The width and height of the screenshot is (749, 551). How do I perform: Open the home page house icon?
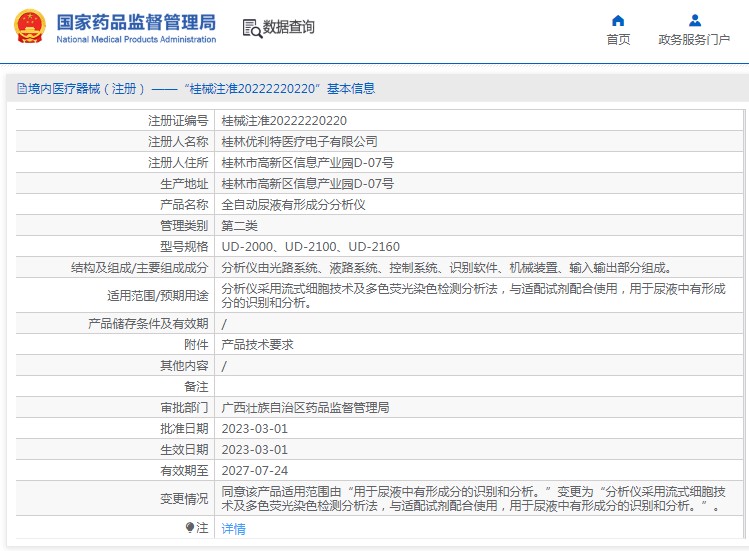(x=618, y=21)
